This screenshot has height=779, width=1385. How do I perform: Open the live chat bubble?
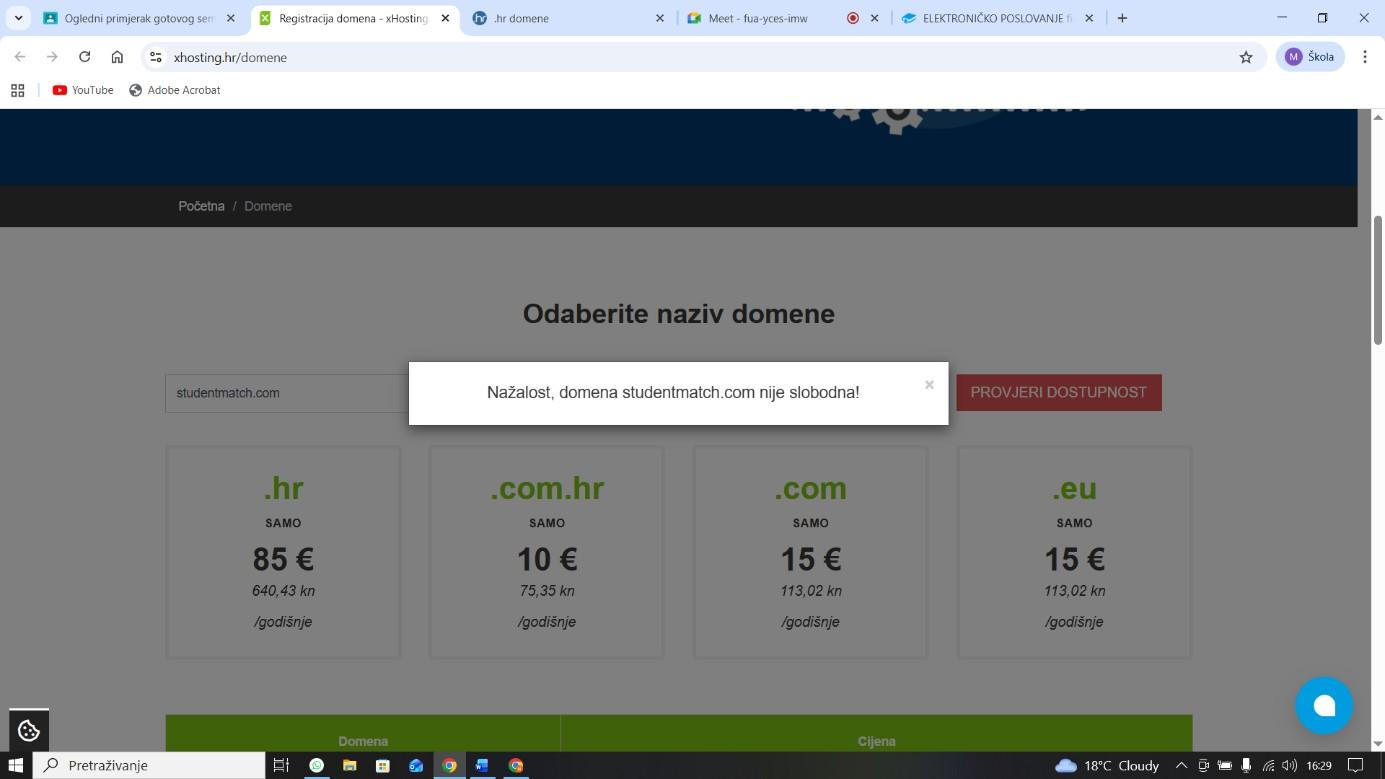coord(1324,705)
